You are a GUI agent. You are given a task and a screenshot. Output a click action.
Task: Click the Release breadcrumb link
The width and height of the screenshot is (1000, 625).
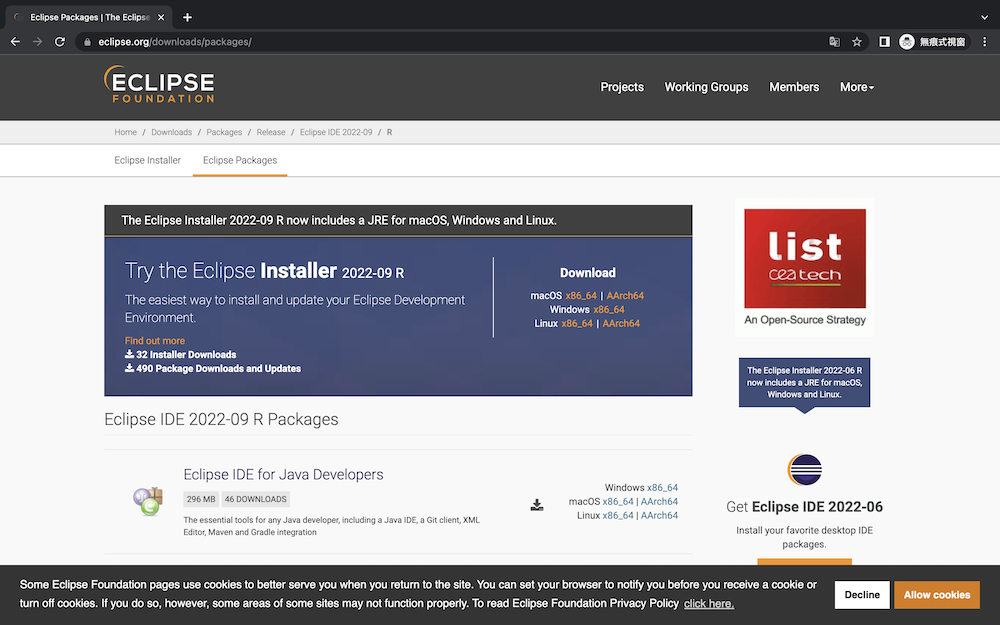(x=271, y=132)
